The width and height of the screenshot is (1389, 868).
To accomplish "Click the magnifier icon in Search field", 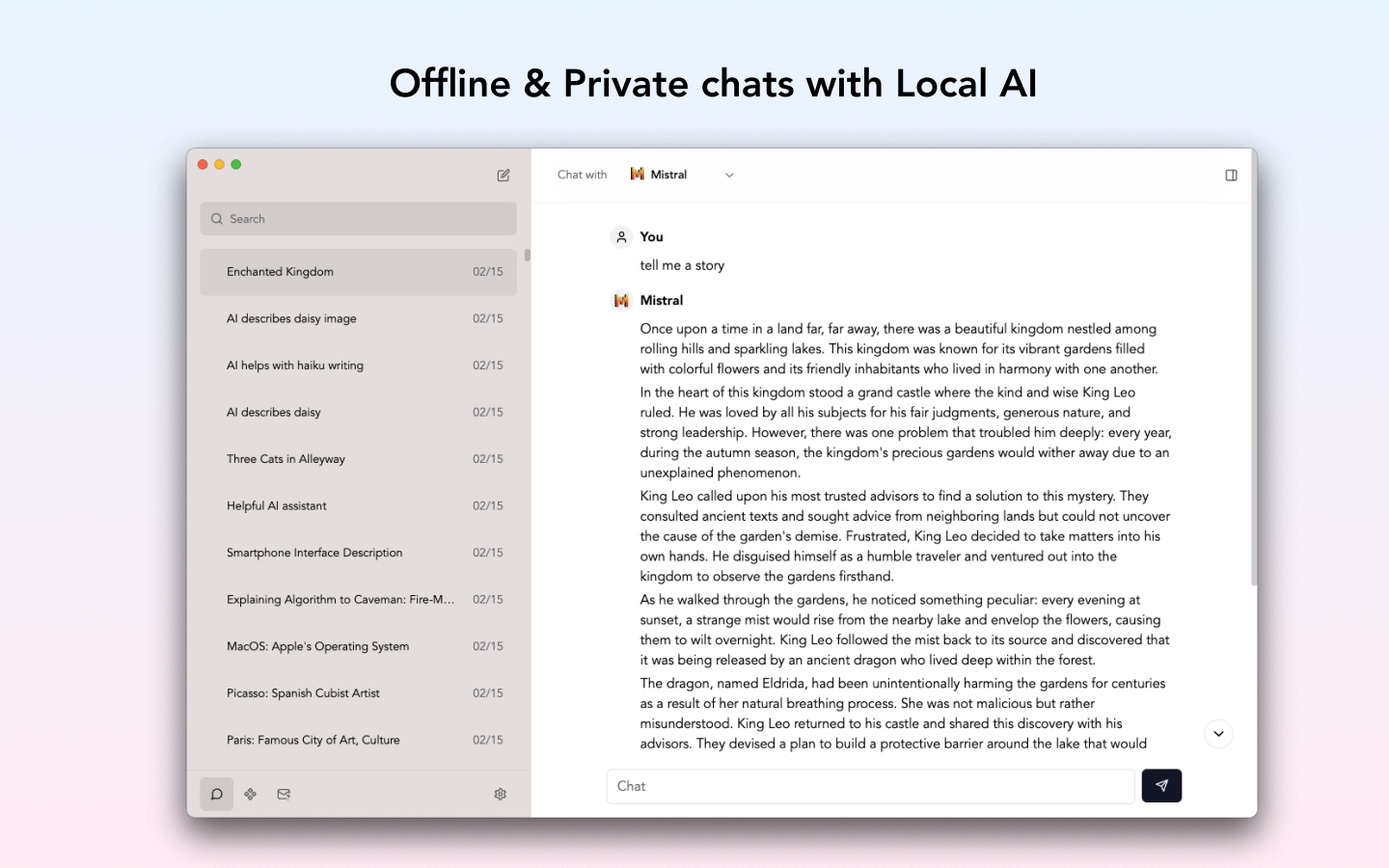I will point(217,219).
